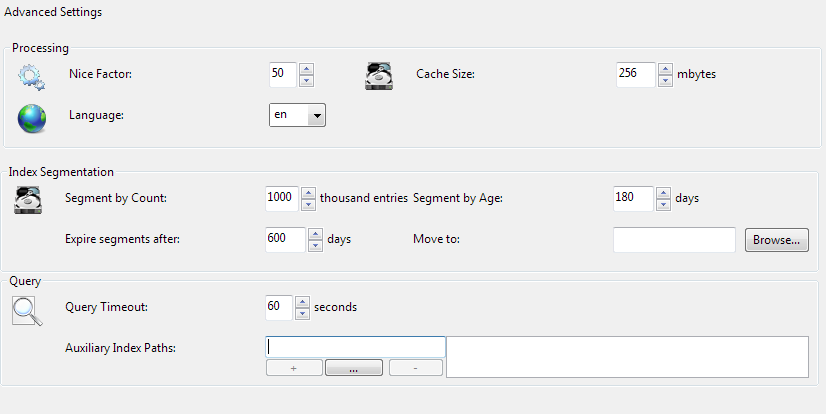Click the globe Language icon
This screenshot has height=414, width=826.
(x=31, y=118)
